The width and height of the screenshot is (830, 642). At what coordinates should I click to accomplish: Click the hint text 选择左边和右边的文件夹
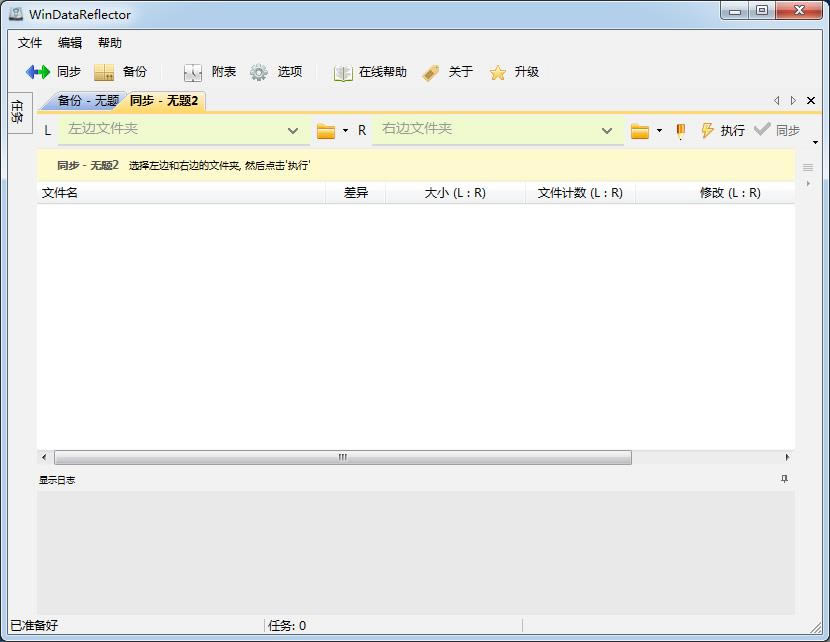click(219, 166)
